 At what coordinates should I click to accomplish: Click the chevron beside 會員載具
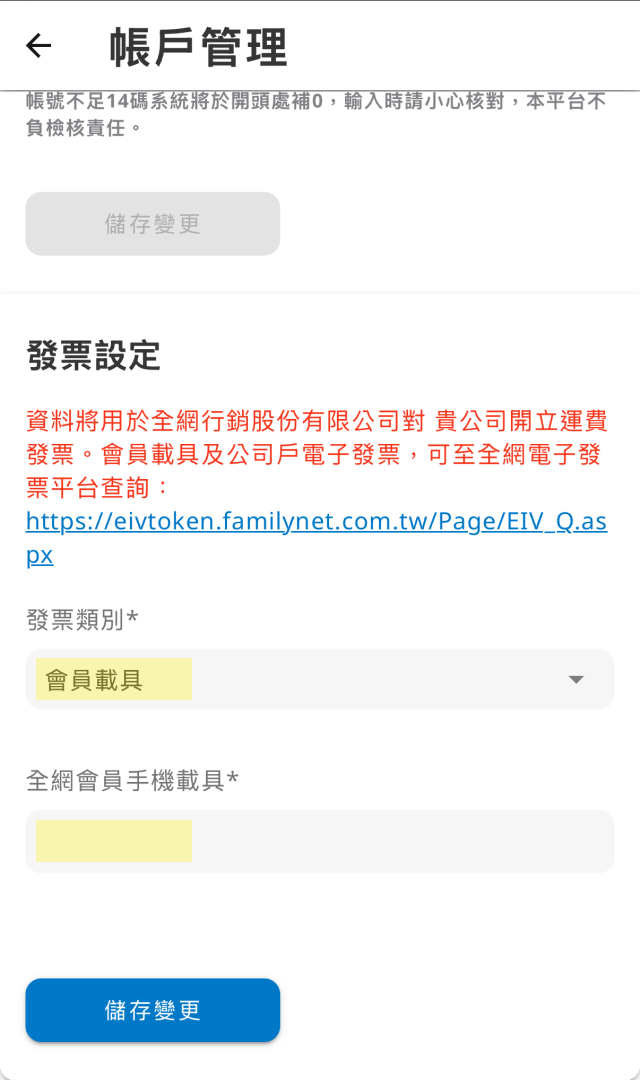576,679
